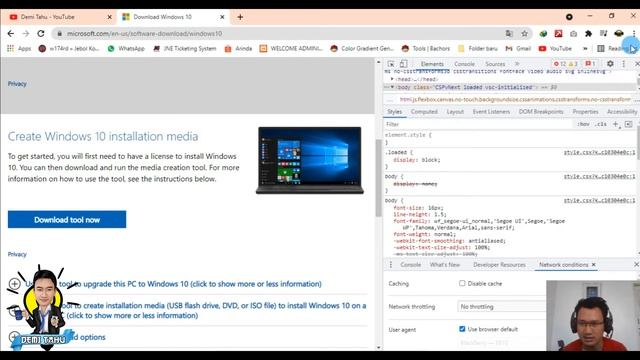This screenshot has height=360, width=640.
Task: Activate the DevTools inspect element picker icon
Action: pos(391,64)
